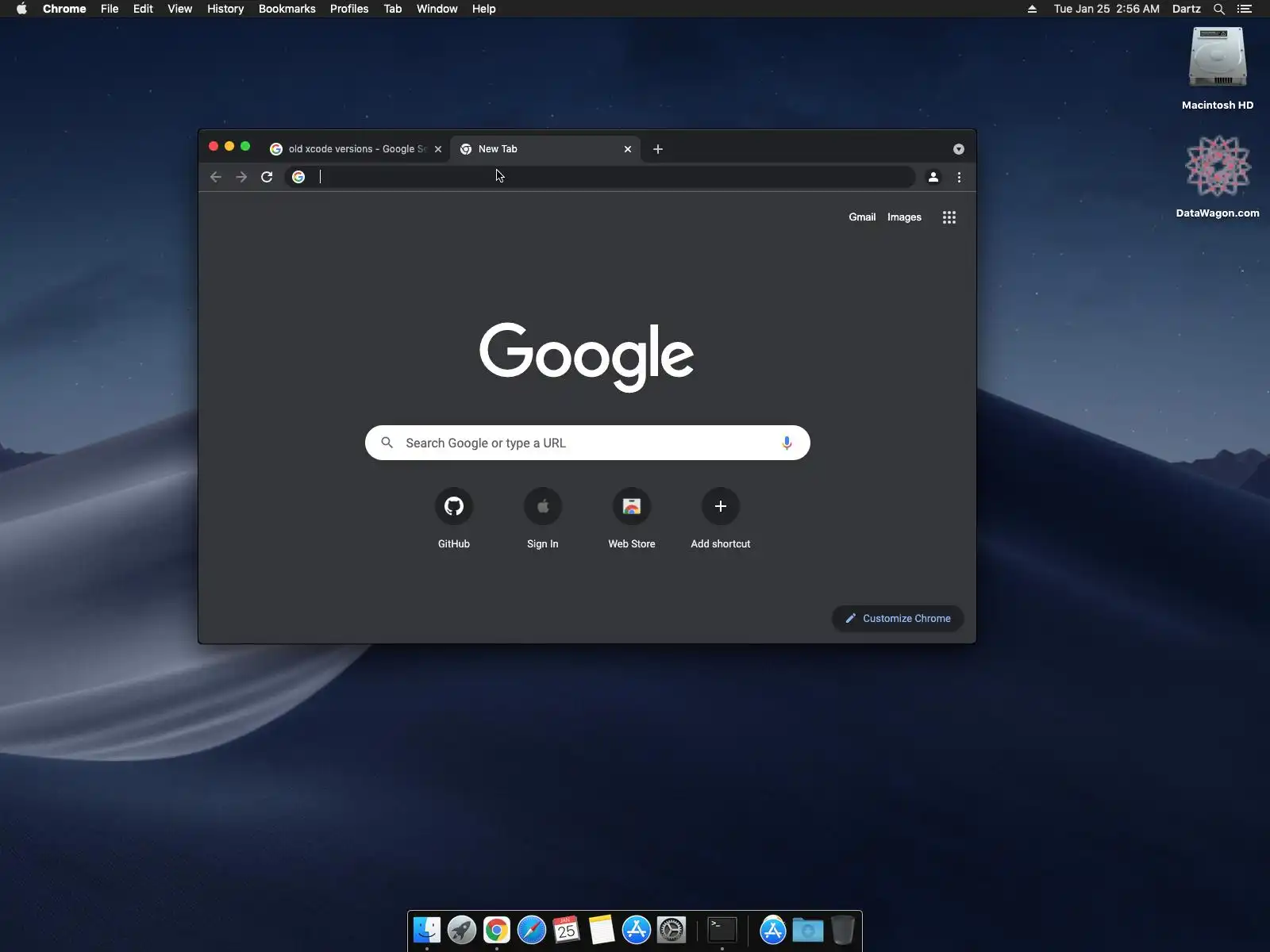Click the date and time in menu bar
The width and height of the screenshot is (1270, 952).
pyautogui.click(x=1106, y=9)
